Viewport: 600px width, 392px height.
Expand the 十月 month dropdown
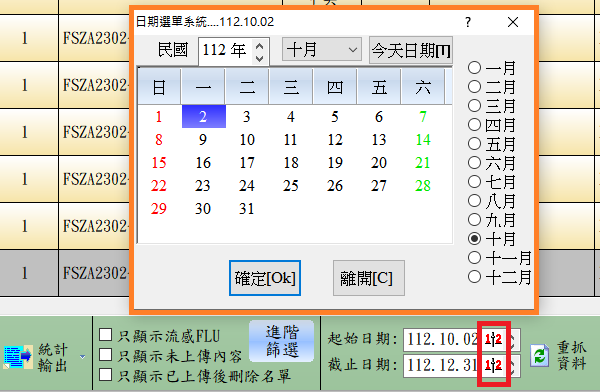(x=321, y=49)
